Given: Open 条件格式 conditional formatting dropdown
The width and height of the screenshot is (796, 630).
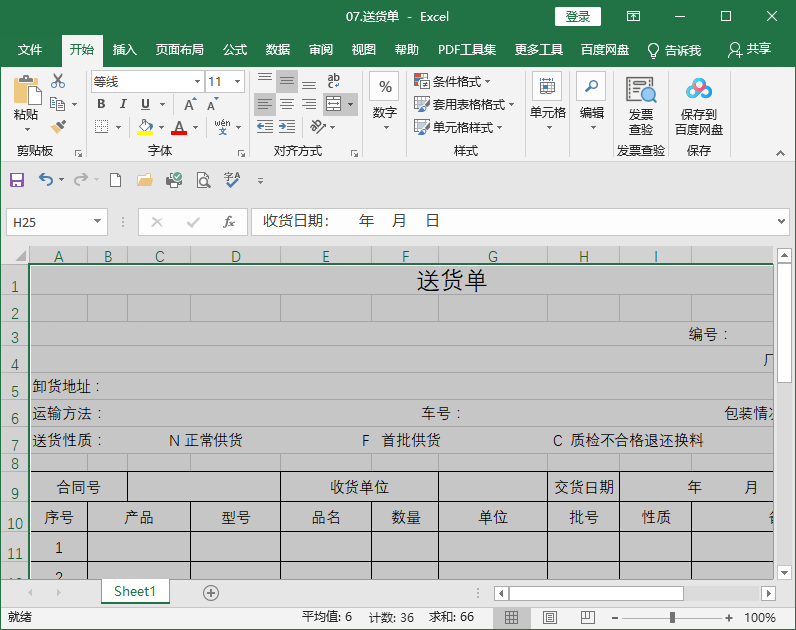Looking at the screenshot, I should (452, 82).
